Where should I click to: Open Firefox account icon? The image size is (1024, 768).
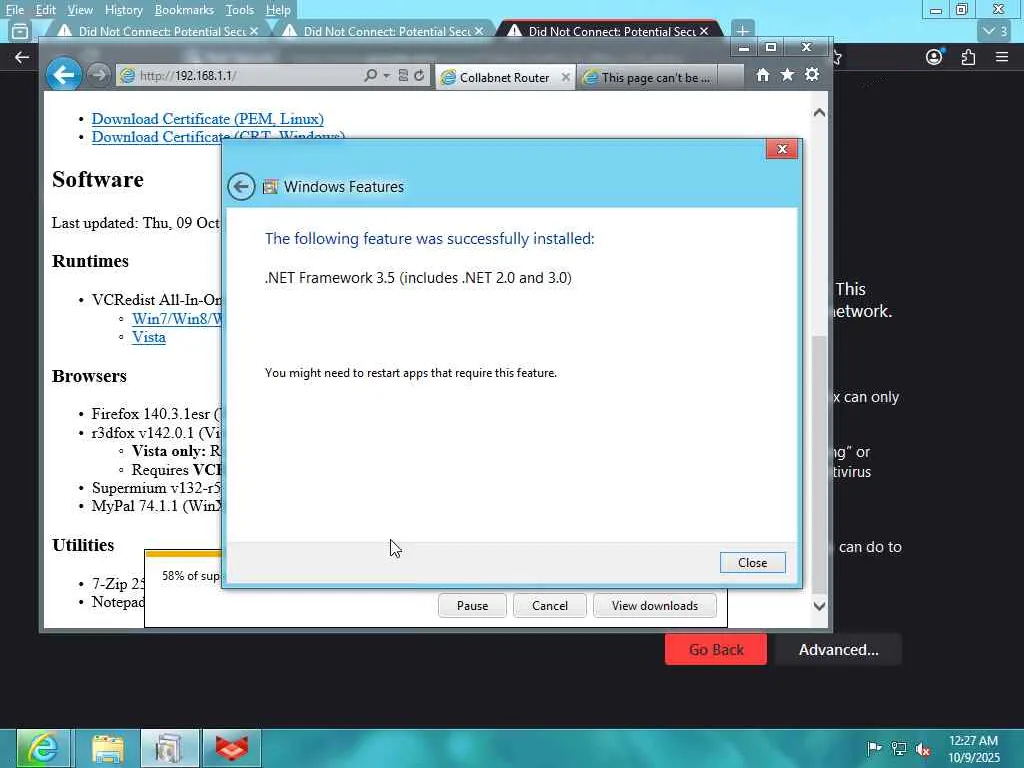point(935,57)
